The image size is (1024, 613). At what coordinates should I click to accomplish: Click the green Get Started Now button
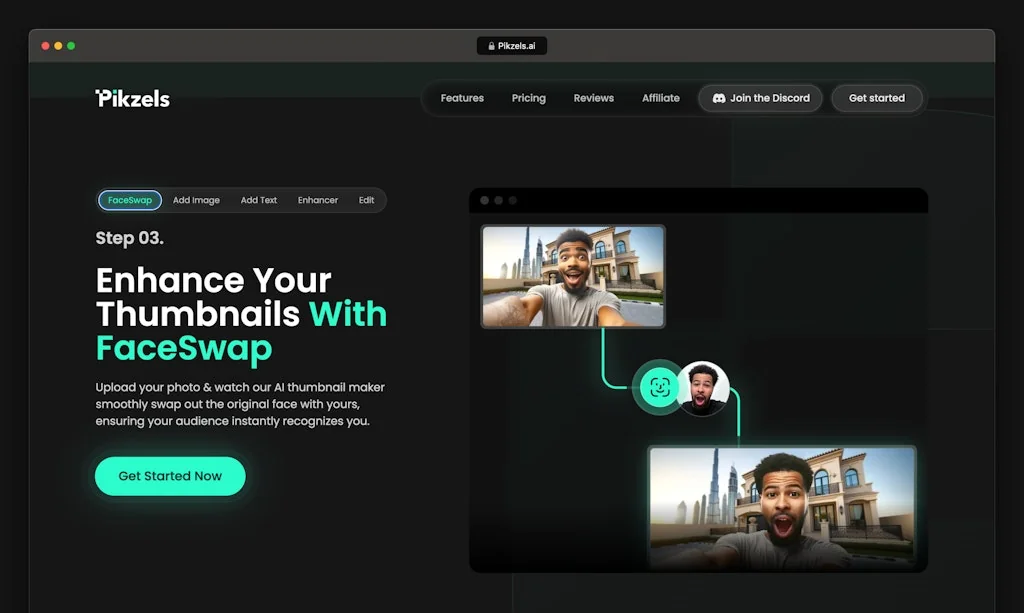(170, 476)
